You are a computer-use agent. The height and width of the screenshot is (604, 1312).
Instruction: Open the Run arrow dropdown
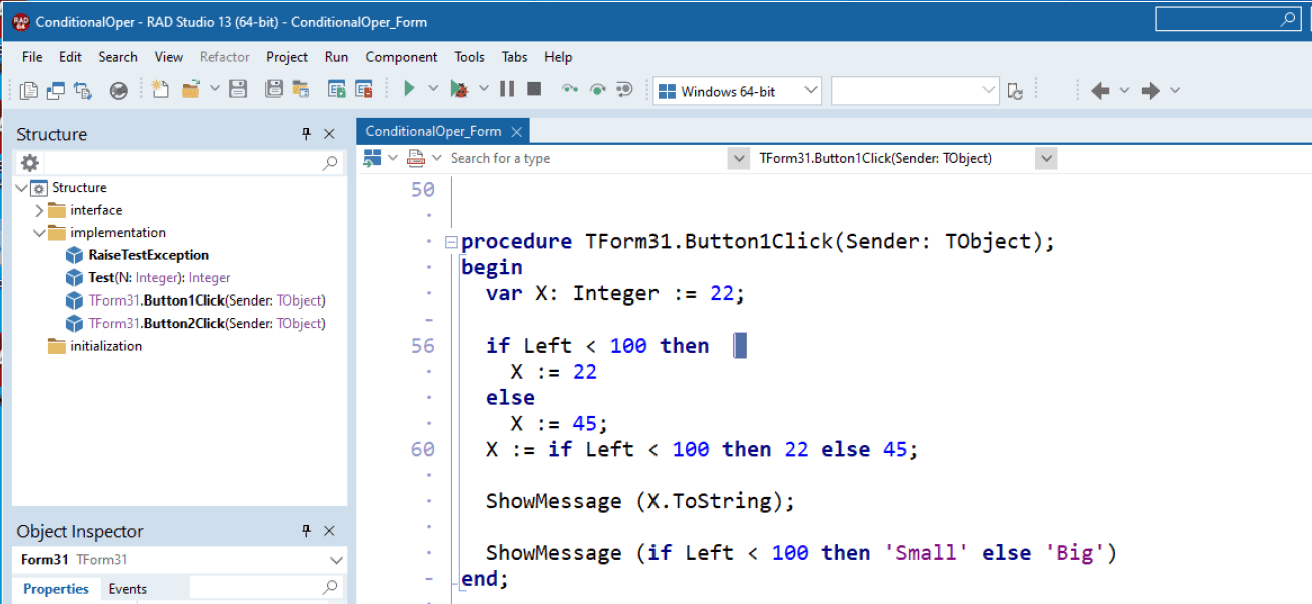click(433, 89)
